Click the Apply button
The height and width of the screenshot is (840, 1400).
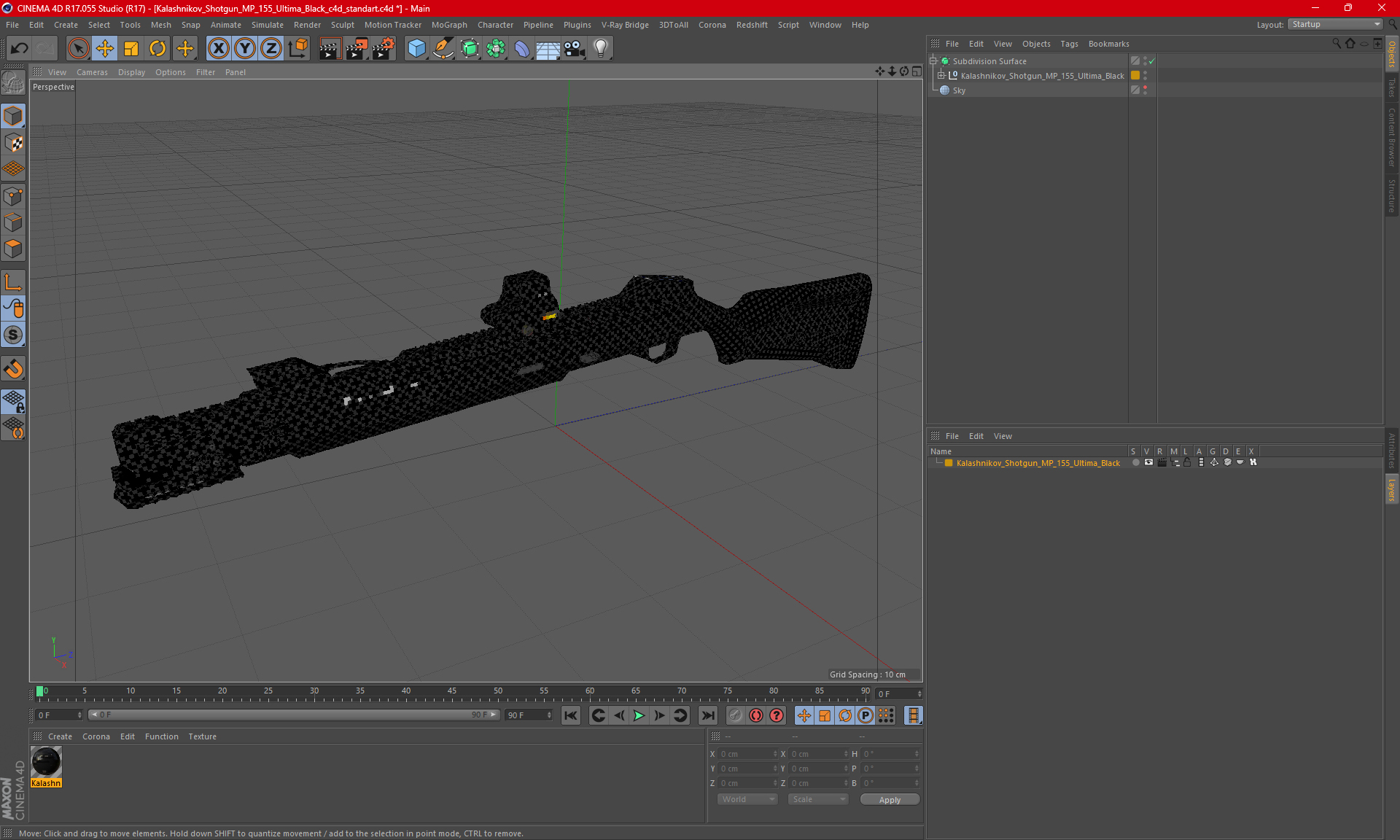(890, 800)
